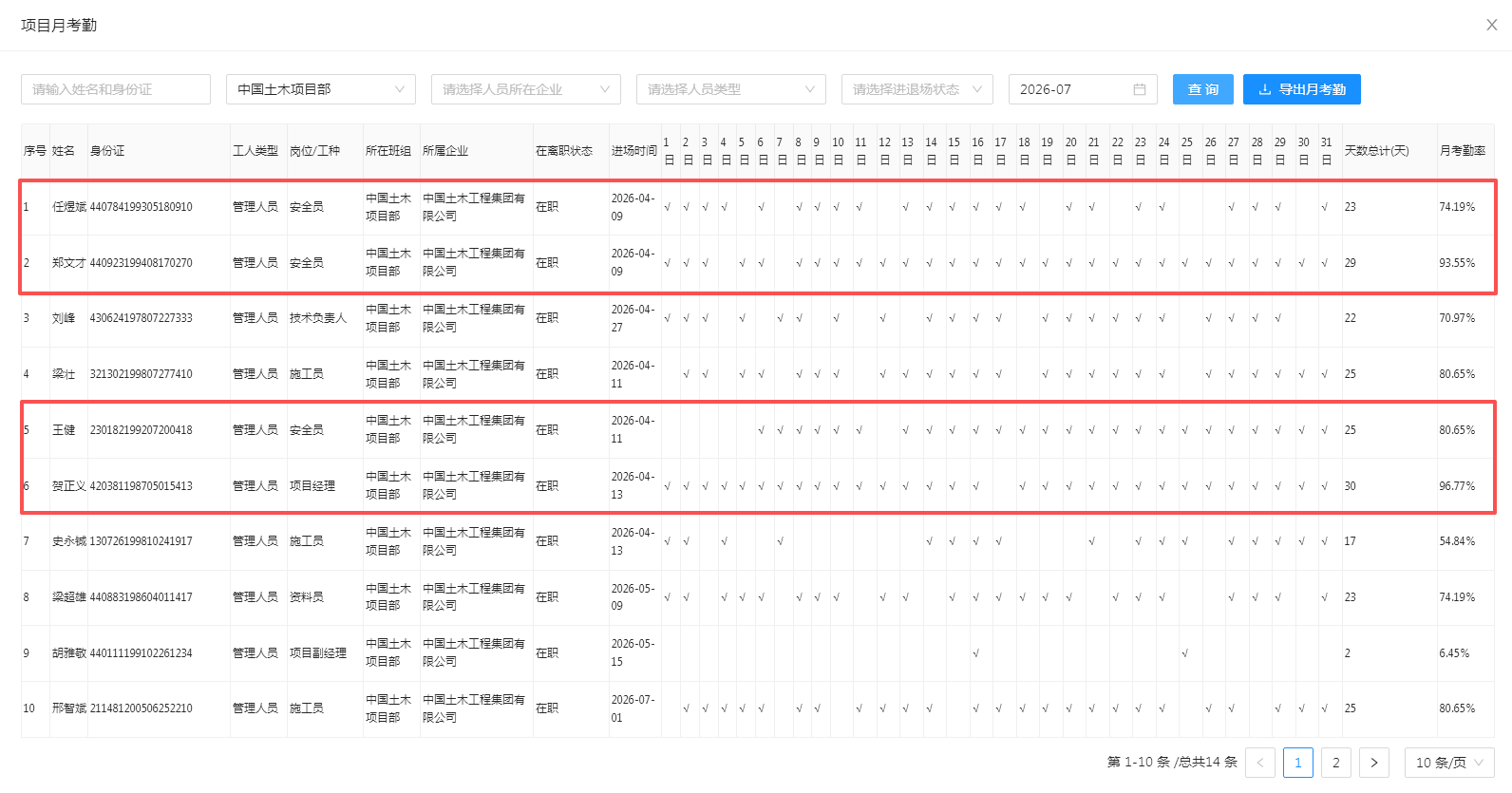Open the 10 条/页 page size selector
Screen dimensions: 1512x793
[1449, 763]
